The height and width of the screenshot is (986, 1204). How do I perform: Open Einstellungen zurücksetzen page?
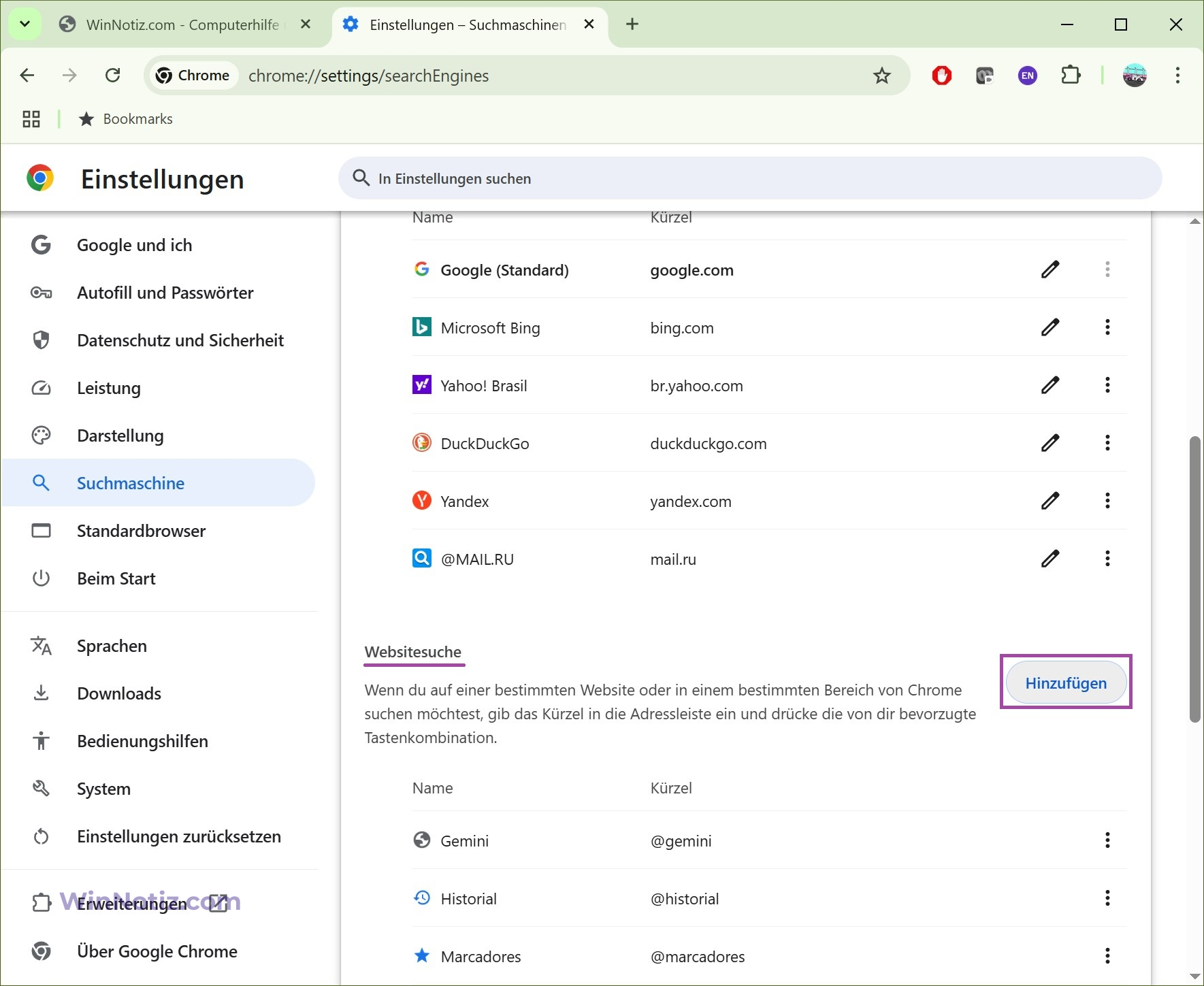coord(159,836)
